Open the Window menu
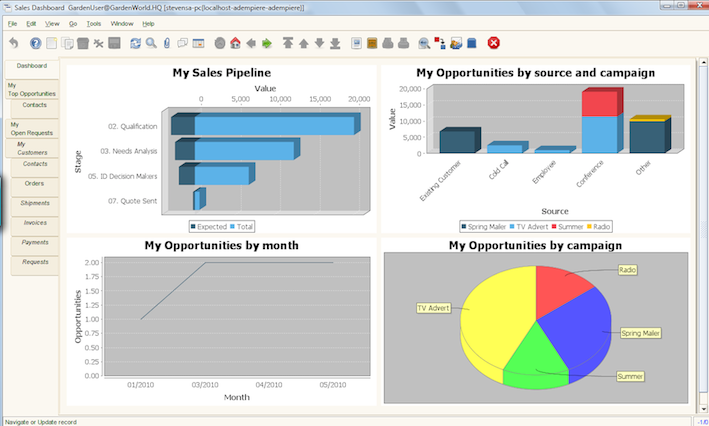The width and height of the screenshot is (709, 426). pos(122,22)
